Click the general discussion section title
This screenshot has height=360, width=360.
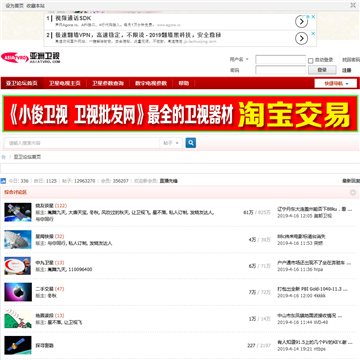point(15,193)
